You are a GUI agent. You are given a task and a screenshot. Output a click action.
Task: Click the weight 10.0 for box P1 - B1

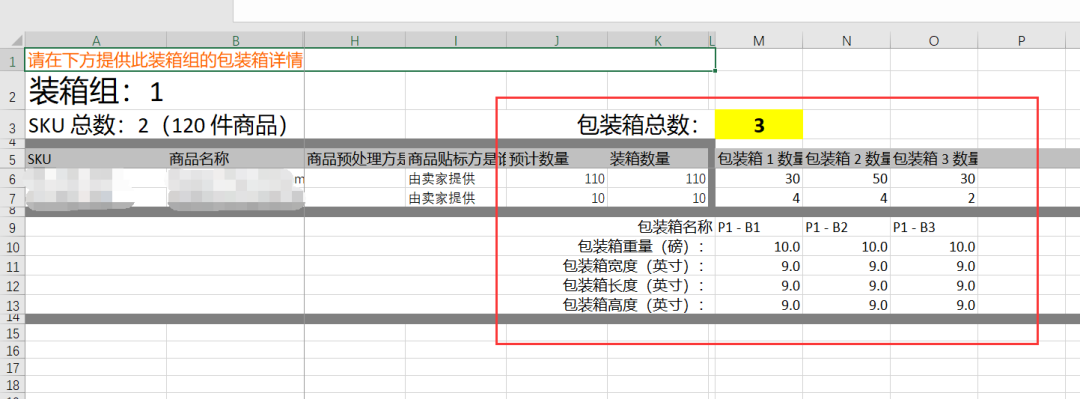click(787, 247)
